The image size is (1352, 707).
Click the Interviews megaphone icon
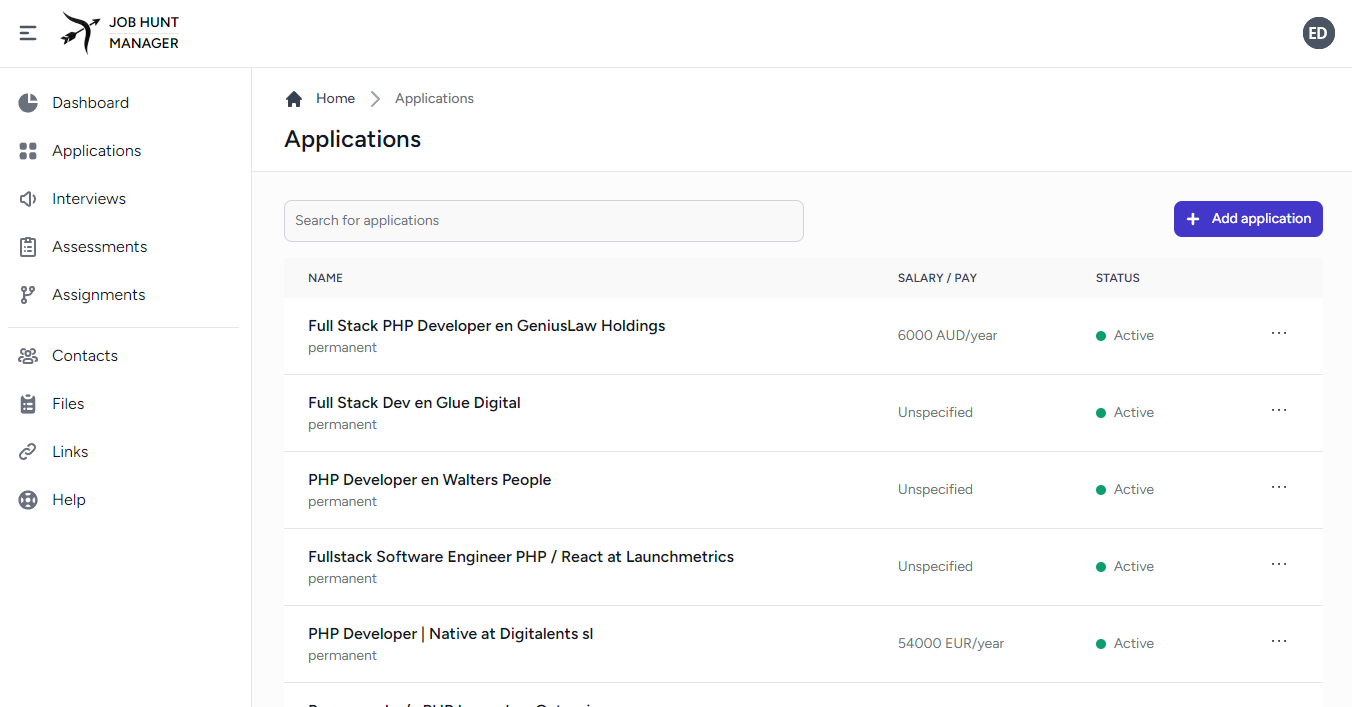pyautogui.click(x=28, y=199)
